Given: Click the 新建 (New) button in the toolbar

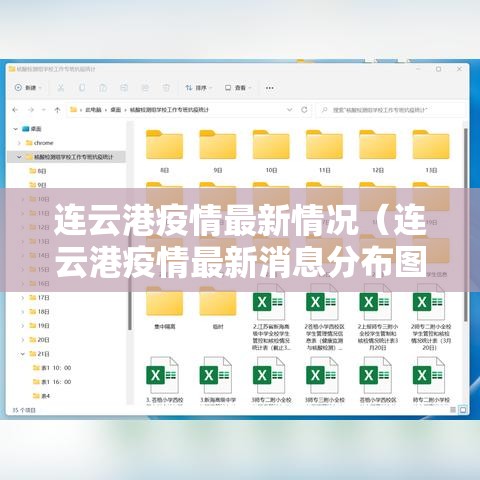Looking at the screenshot, I should [x=28, y=88].
